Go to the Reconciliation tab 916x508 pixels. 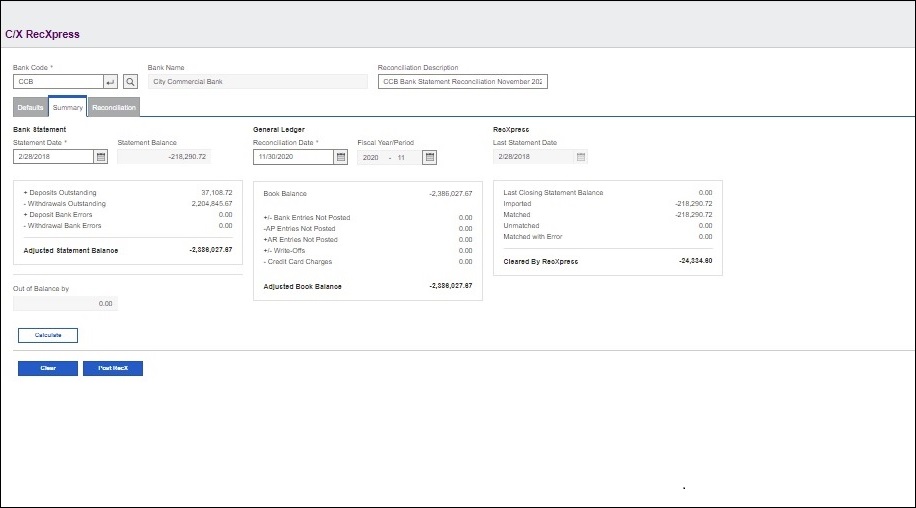[113, 107]
